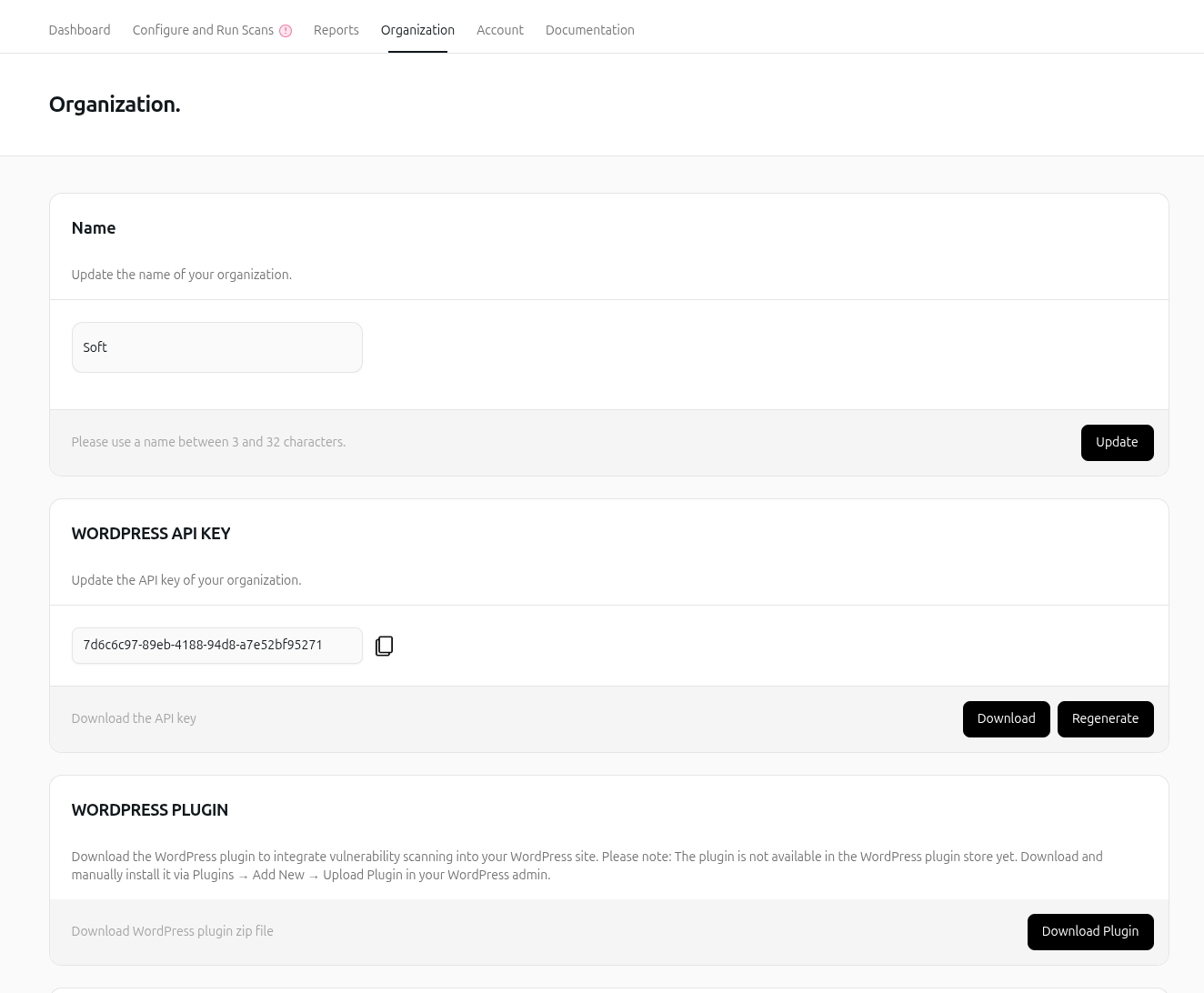Click the Download WordPress plugin zip file text
The height and width of the screenshot is (993, 1204).
[x=172, y=931]
